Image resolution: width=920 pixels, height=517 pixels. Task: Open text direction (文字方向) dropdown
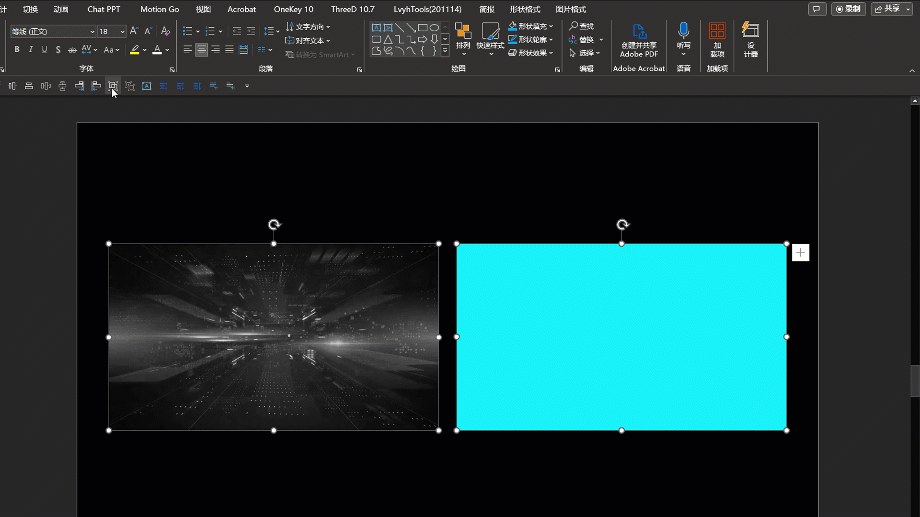307,27
